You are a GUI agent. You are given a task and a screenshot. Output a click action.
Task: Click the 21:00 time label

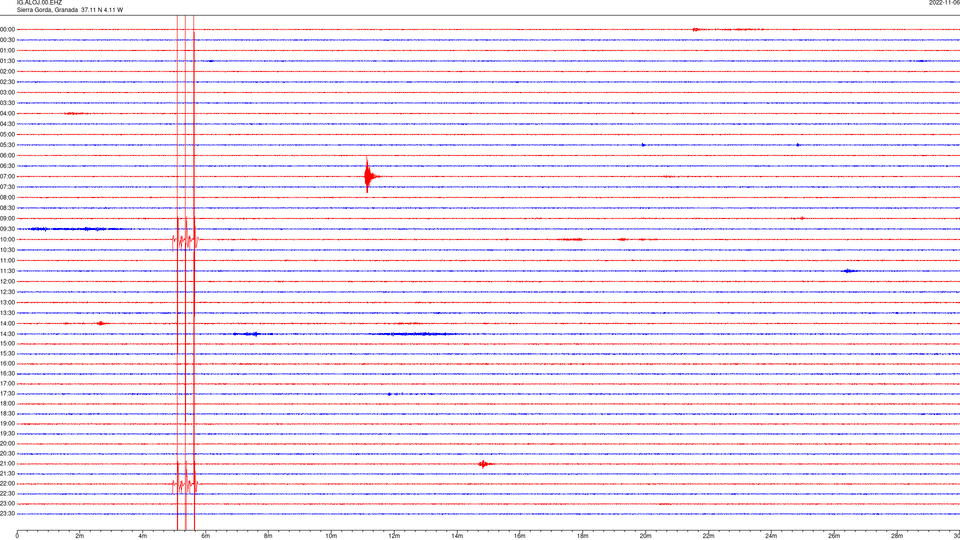click(x=8, y=463)
